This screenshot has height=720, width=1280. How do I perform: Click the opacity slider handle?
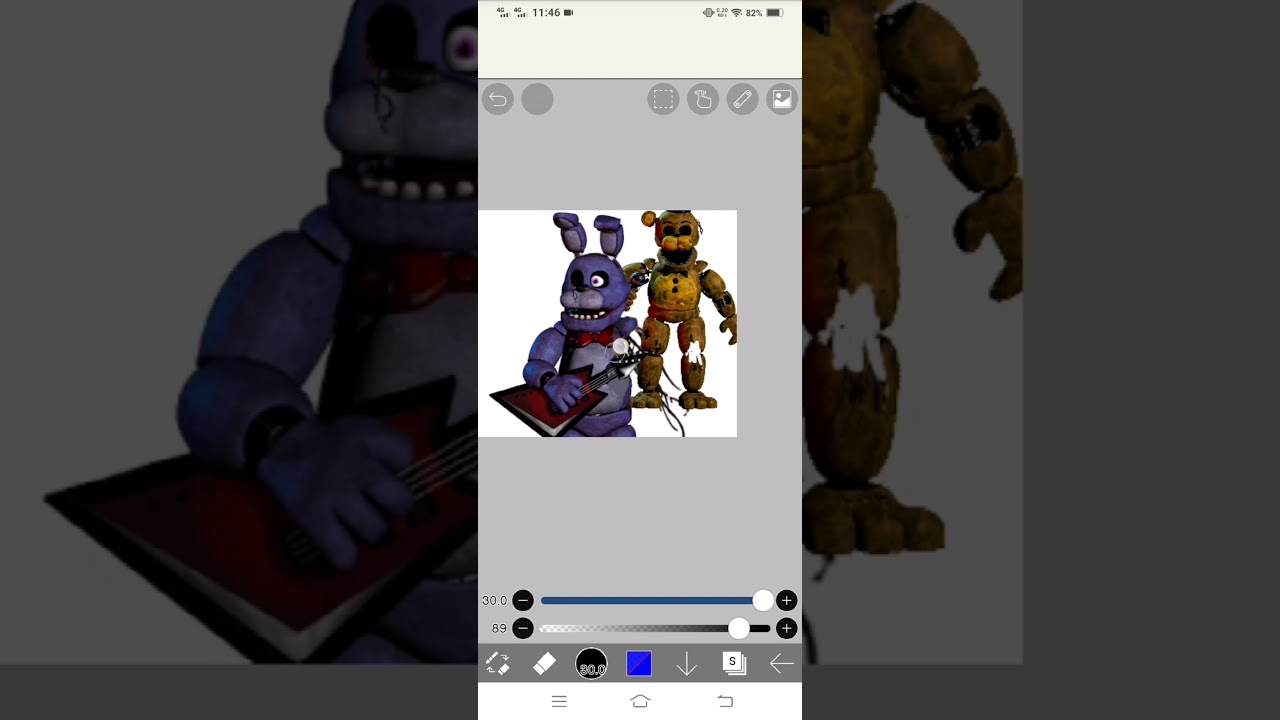click(x=739, y=629)
